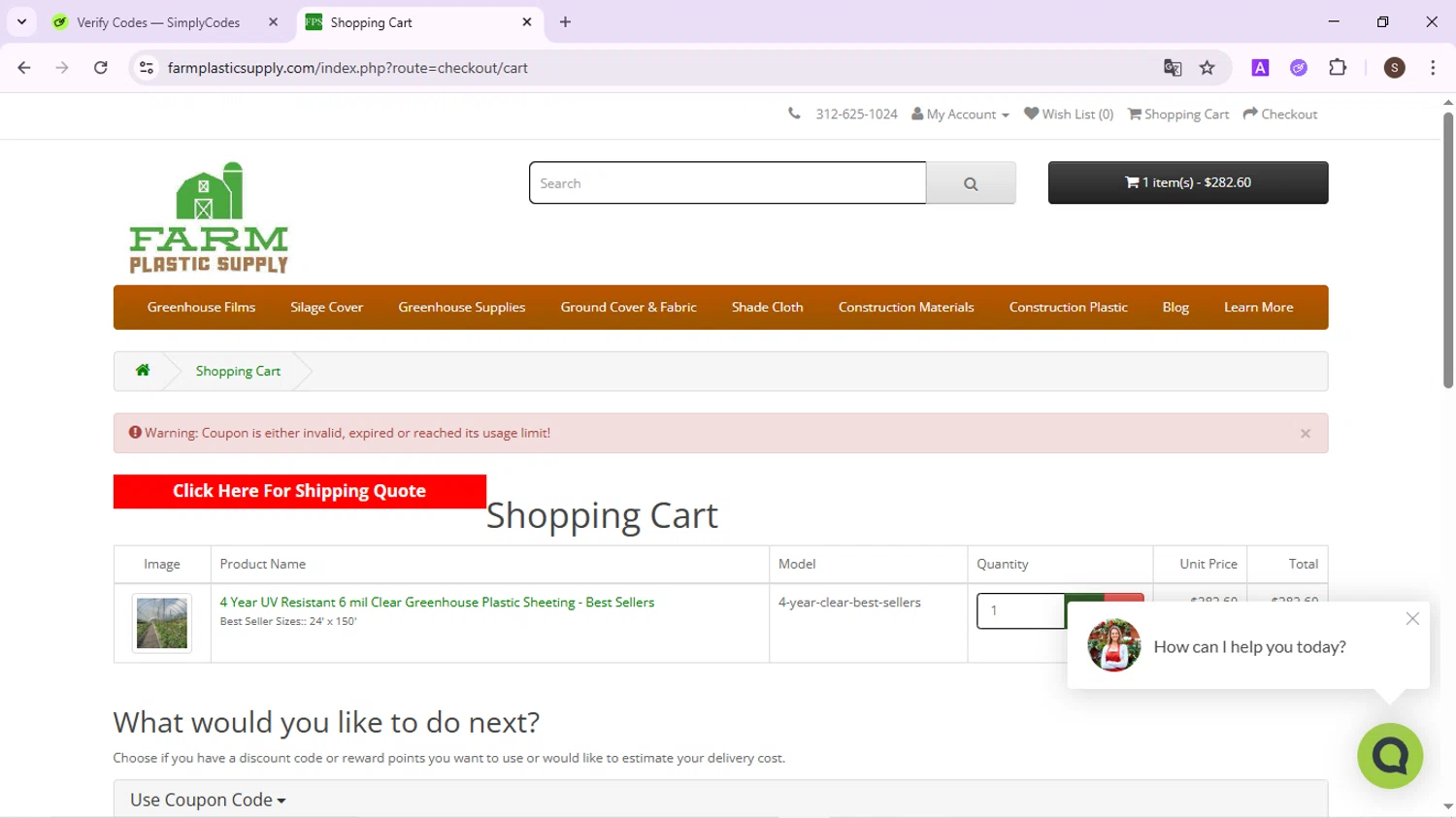Click the home breadcrumb icon

tap(143, 370)
